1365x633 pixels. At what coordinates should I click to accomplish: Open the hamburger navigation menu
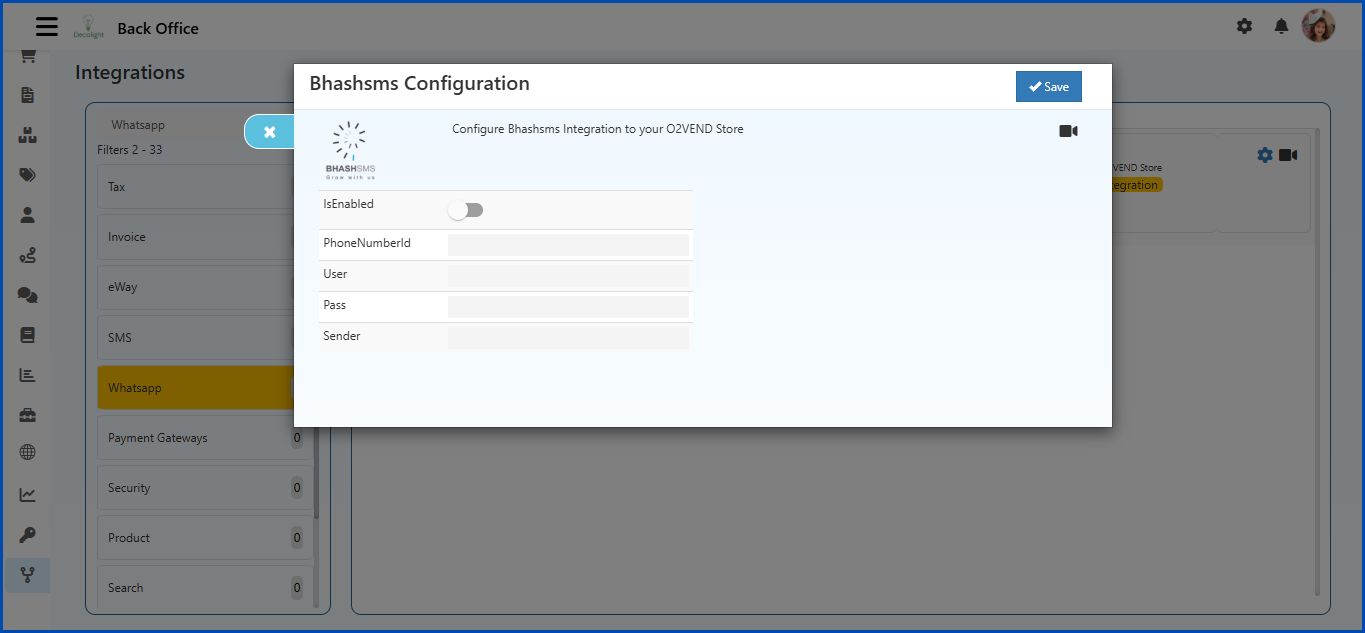click(x=46, y=26)
